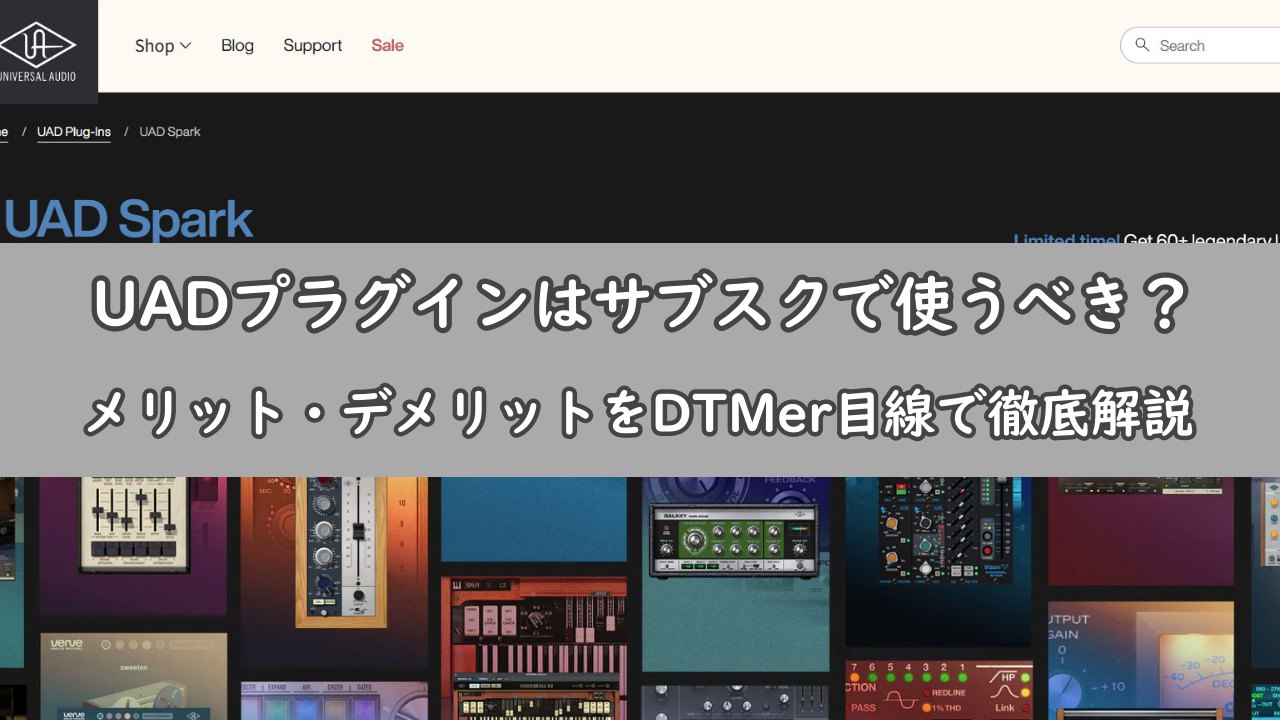Viewport: 1280px width, 720px height.
Task: Navigate to the UAD Plug-Ins breadcrumb
Action: point(74,132)
